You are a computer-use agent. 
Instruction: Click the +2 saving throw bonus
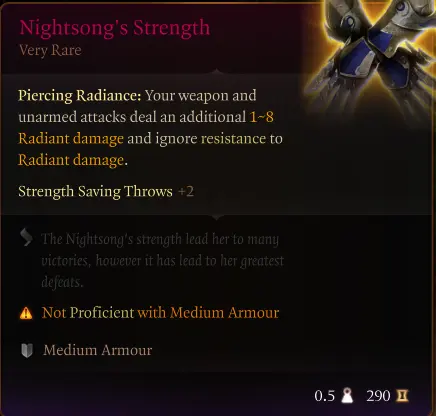pyautogui.click(x=186, y=192)
